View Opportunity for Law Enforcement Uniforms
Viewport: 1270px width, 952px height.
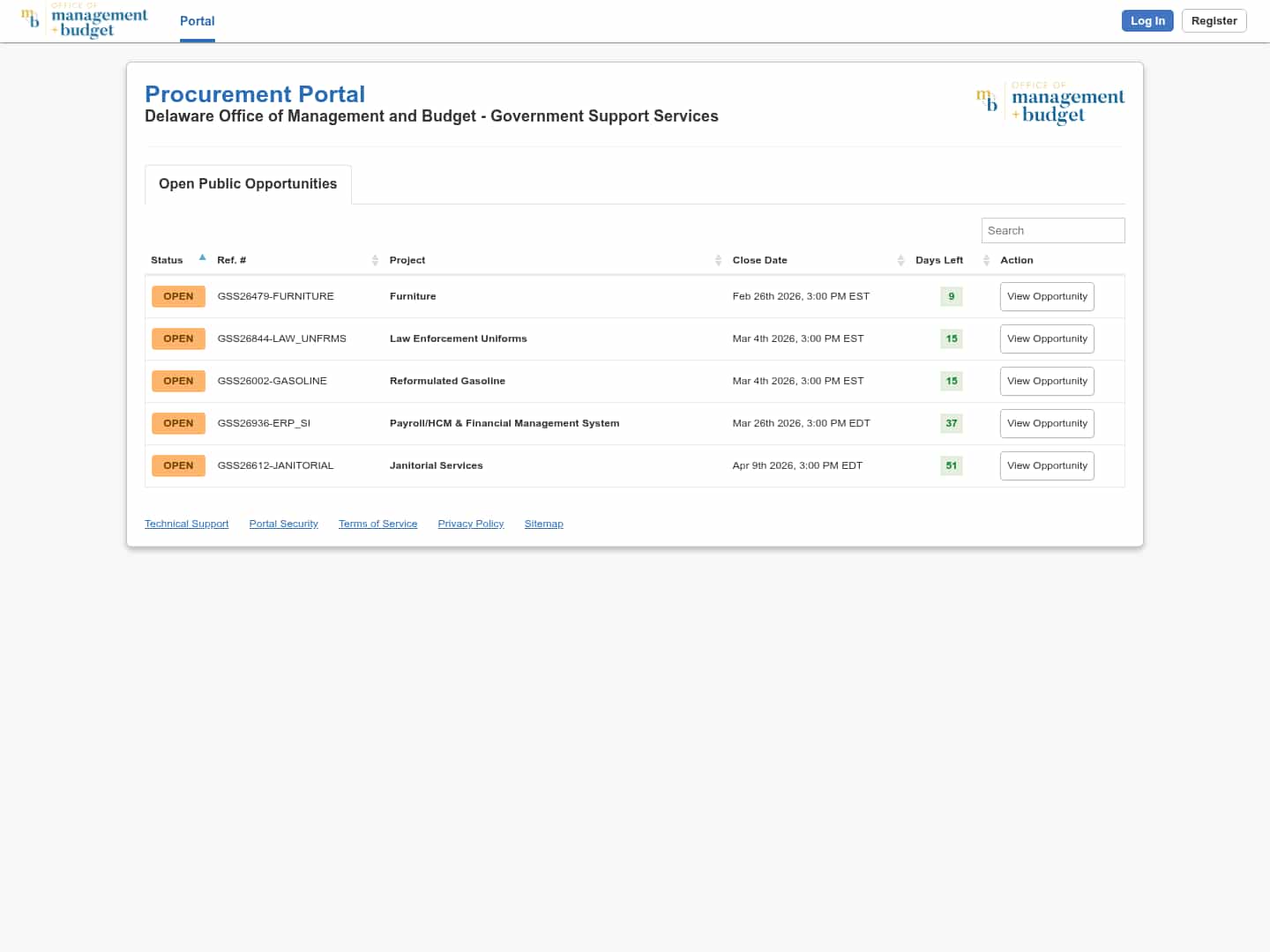(1047, 338)
